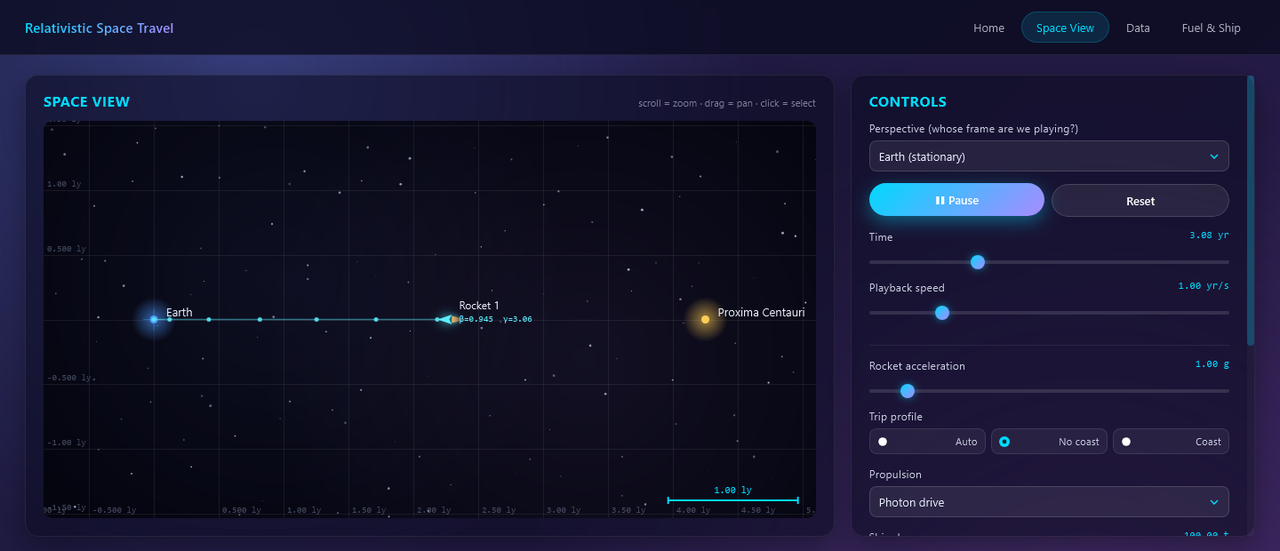Click the SPACE VIEW panel heading
This screenshot has width=1280, height=551.
[87, 102]
